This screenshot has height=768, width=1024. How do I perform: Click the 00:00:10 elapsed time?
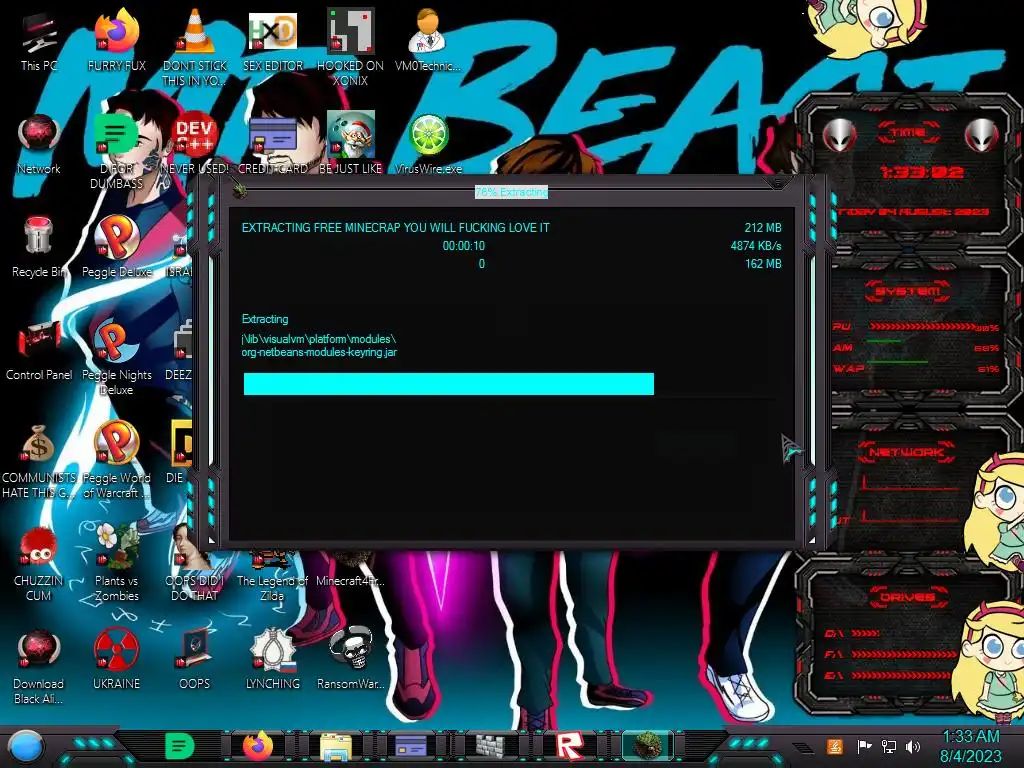tap(464, 246)
